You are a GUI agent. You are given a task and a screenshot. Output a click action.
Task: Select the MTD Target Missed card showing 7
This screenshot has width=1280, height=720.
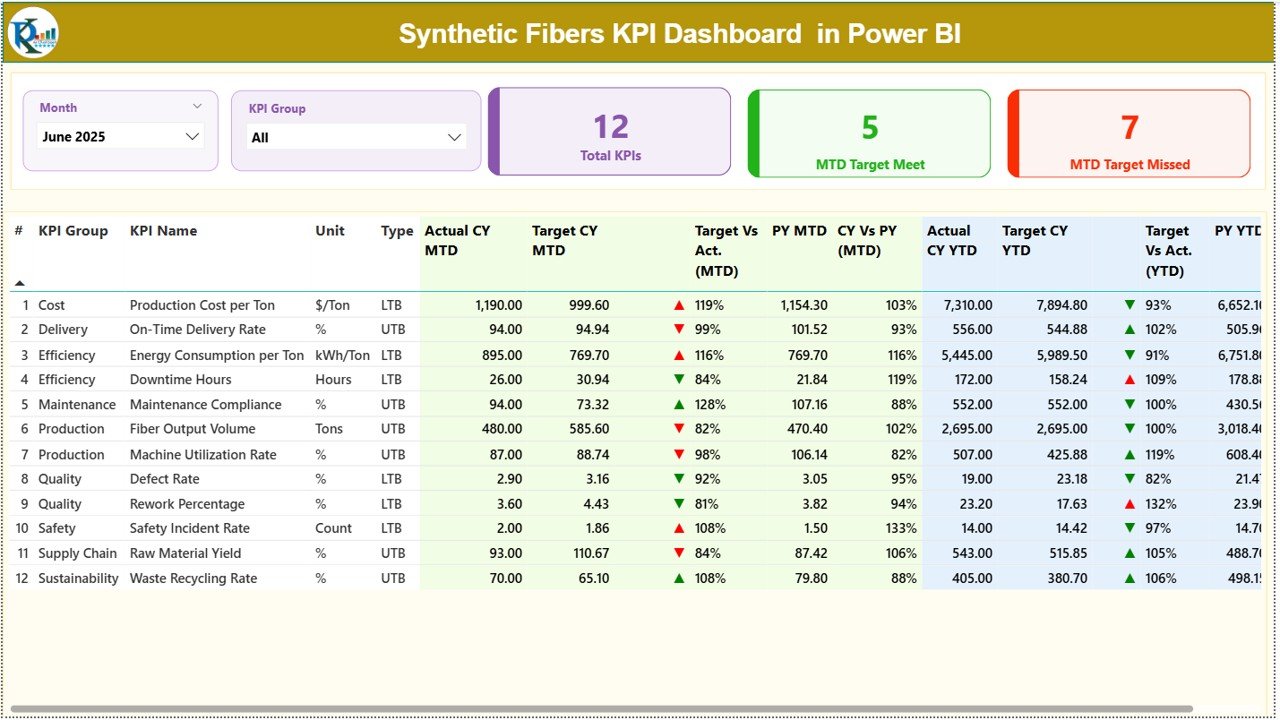pos(1129,133)
